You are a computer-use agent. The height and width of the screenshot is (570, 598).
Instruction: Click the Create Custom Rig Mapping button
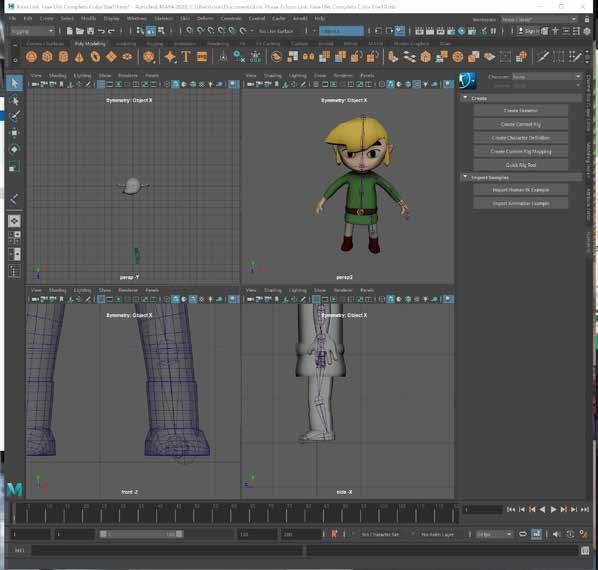tap(521, 151)
